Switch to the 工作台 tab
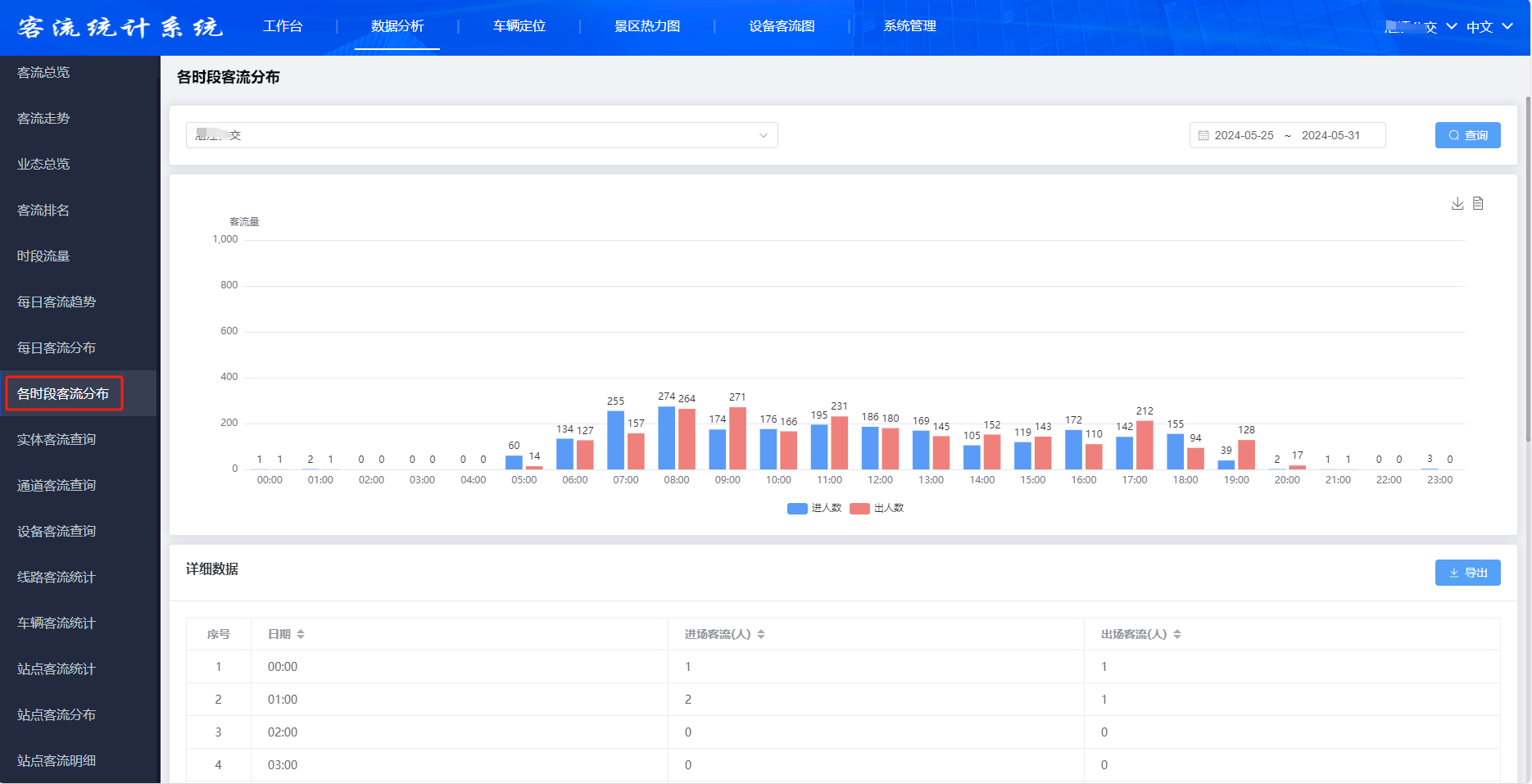Screen dimensions: 1532x784 pos(283,26)
